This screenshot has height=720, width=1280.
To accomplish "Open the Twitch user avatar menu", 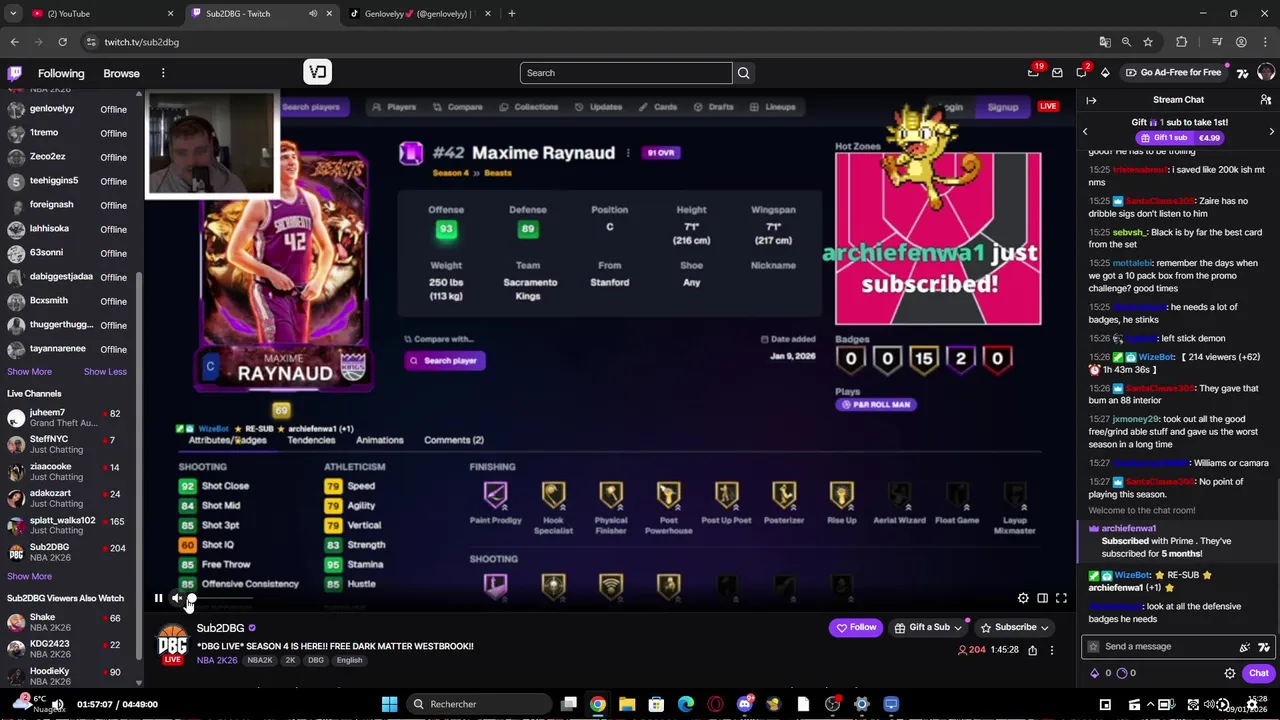I will pos(1266,73).
